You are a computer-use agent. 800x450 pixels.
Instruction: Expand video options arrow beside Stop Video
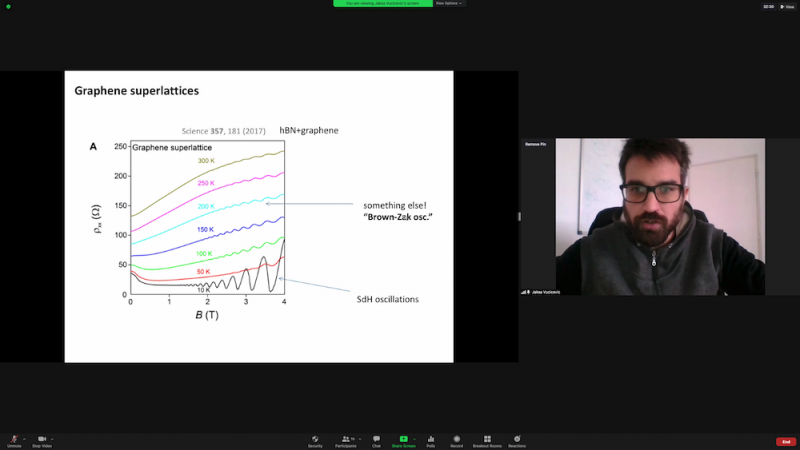(x=53, y=439)
